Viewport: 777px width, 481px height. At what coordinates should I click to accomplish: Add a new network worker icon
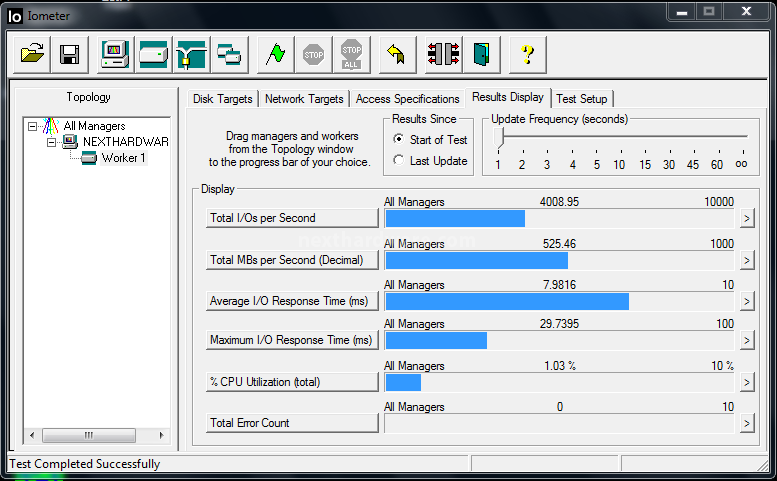coord(191,54)
